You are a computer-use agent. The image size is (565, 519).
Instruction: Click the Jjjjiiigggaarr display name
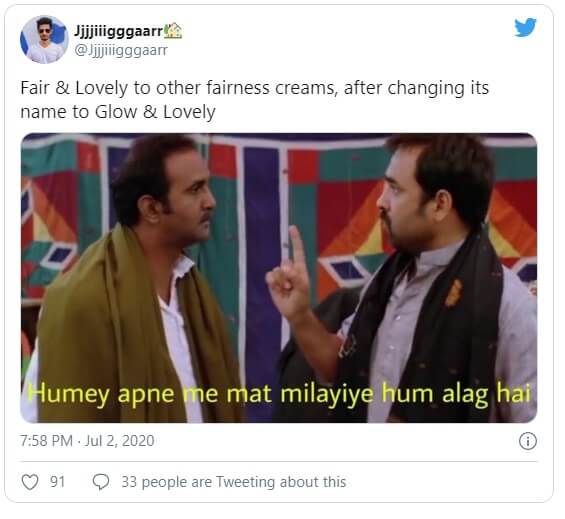pyautogui.click(x=119, y=32)
